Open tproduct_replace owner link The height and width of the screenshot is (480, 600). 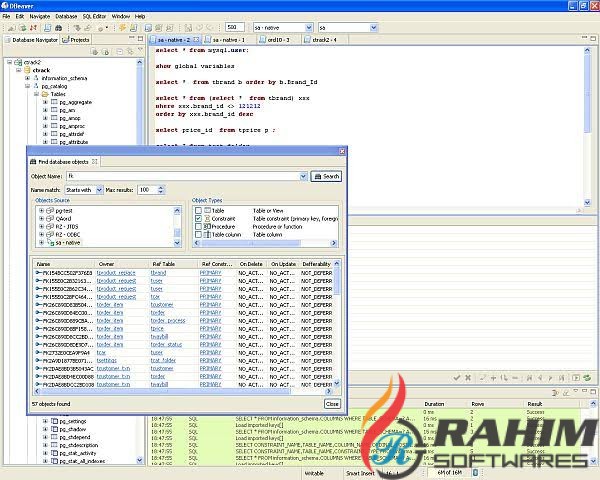pyautogui.click(x=115, y=272)
